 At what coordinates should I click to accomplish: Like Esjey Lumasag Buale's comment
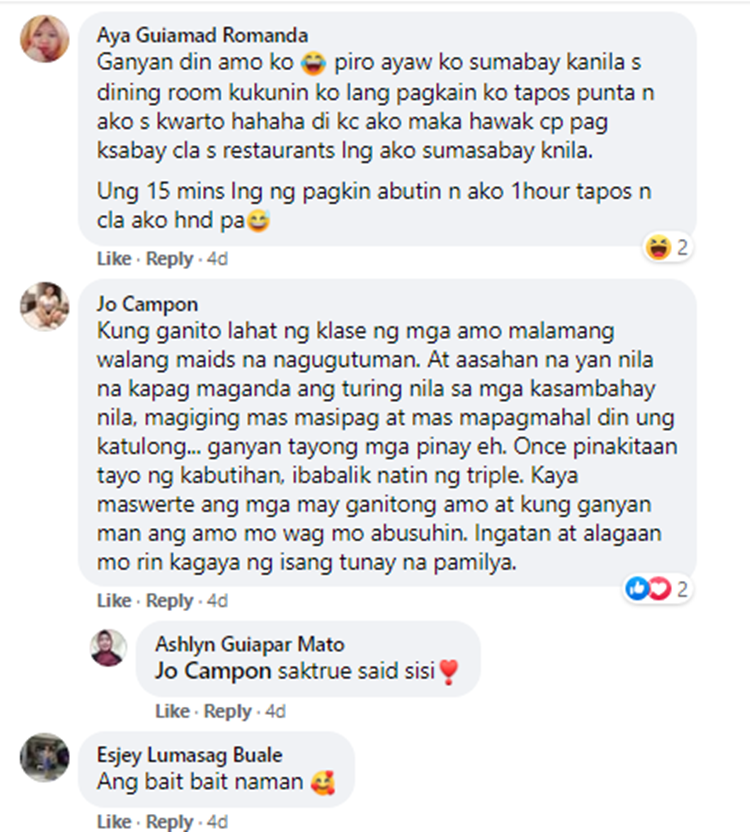pyautogui.click(x=114, y=821)
